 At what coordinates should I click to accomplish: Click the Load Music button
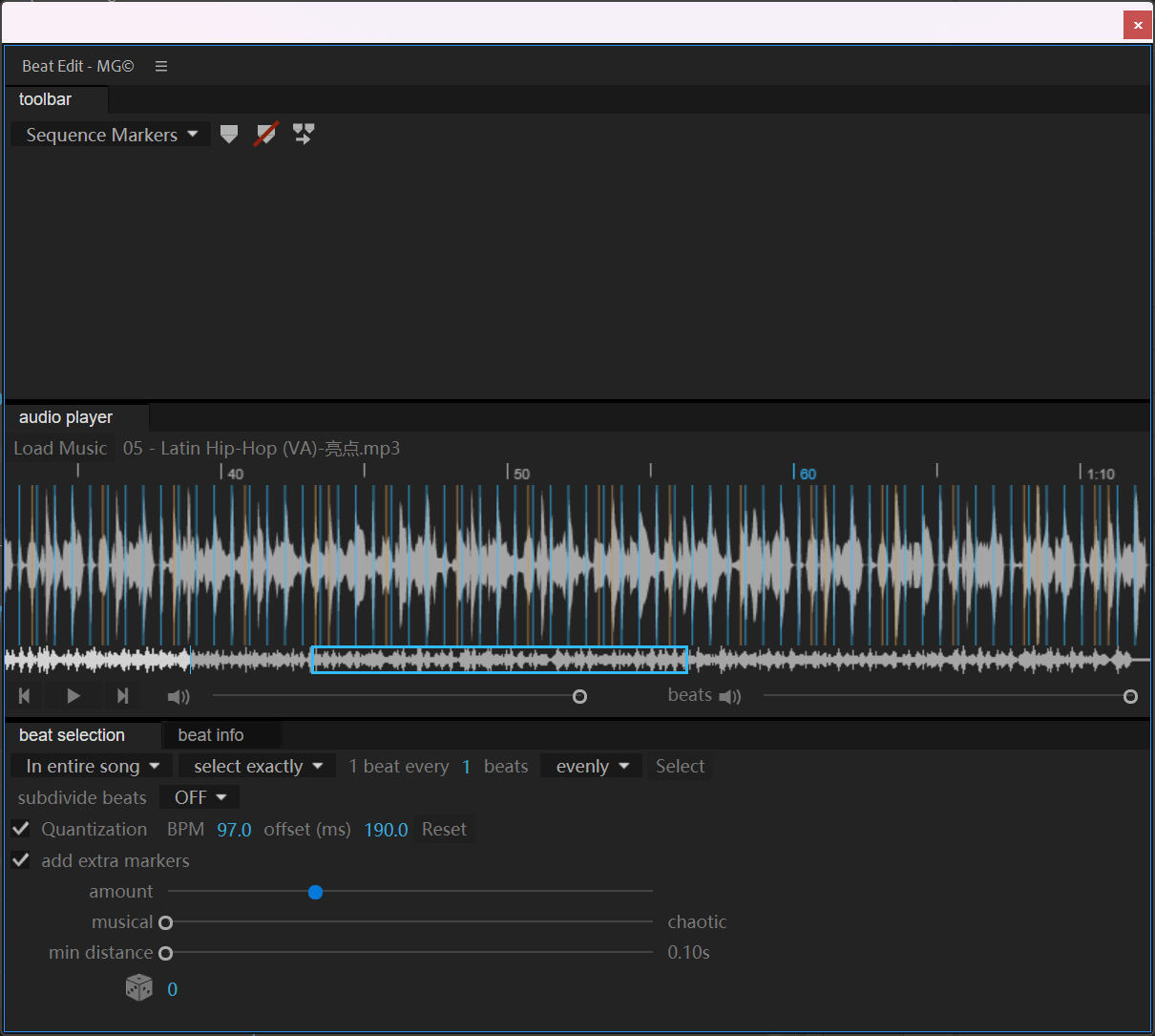[60, 448]
